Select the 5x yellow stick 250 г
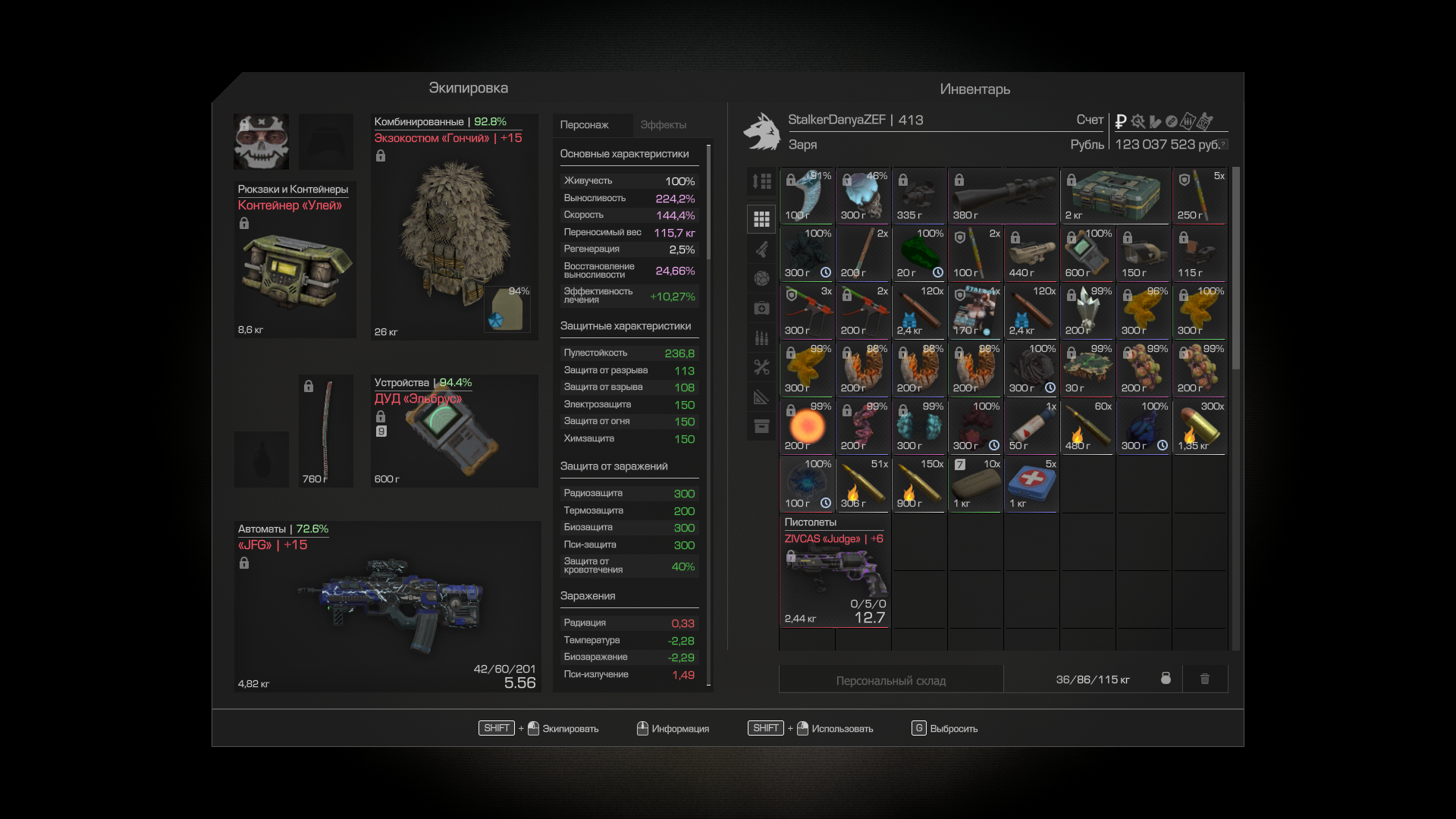 pyautogui.click(x=1200, y=196)
